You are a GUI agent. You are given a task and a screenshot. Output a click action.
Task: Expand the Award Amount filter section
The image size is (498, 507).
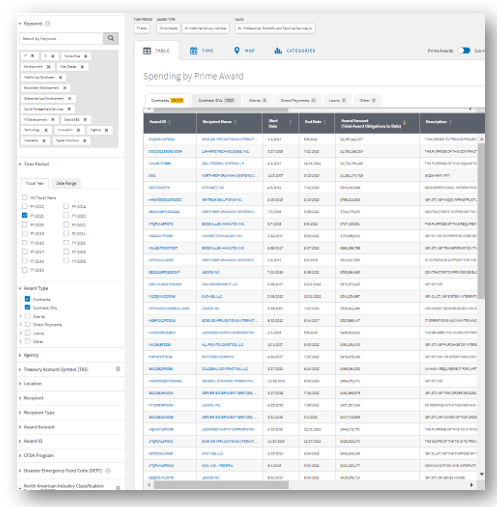point(20,427)
